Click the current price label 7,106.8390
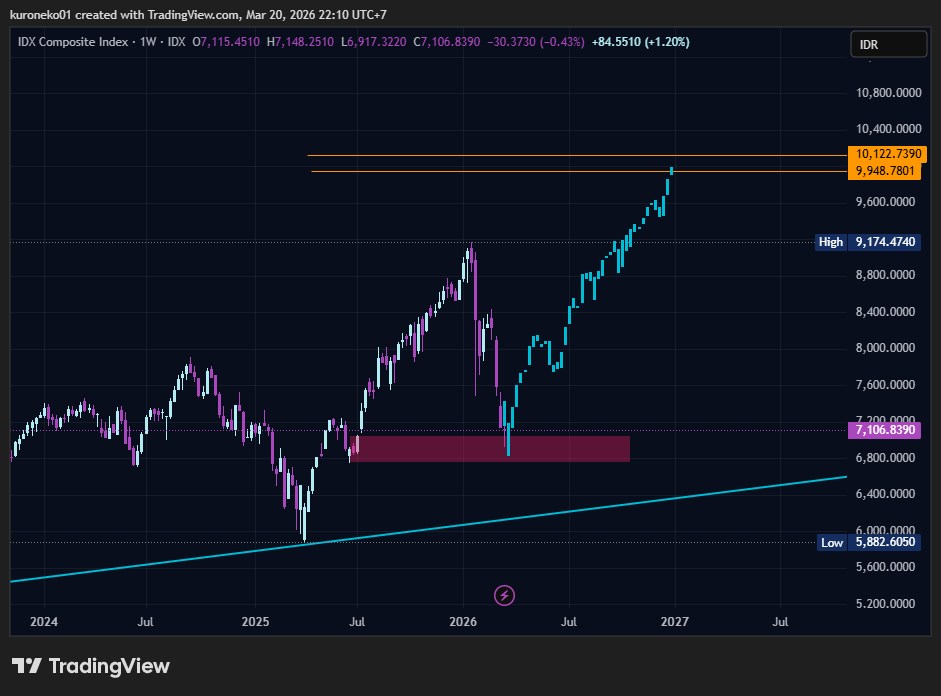 coord(884,430)
